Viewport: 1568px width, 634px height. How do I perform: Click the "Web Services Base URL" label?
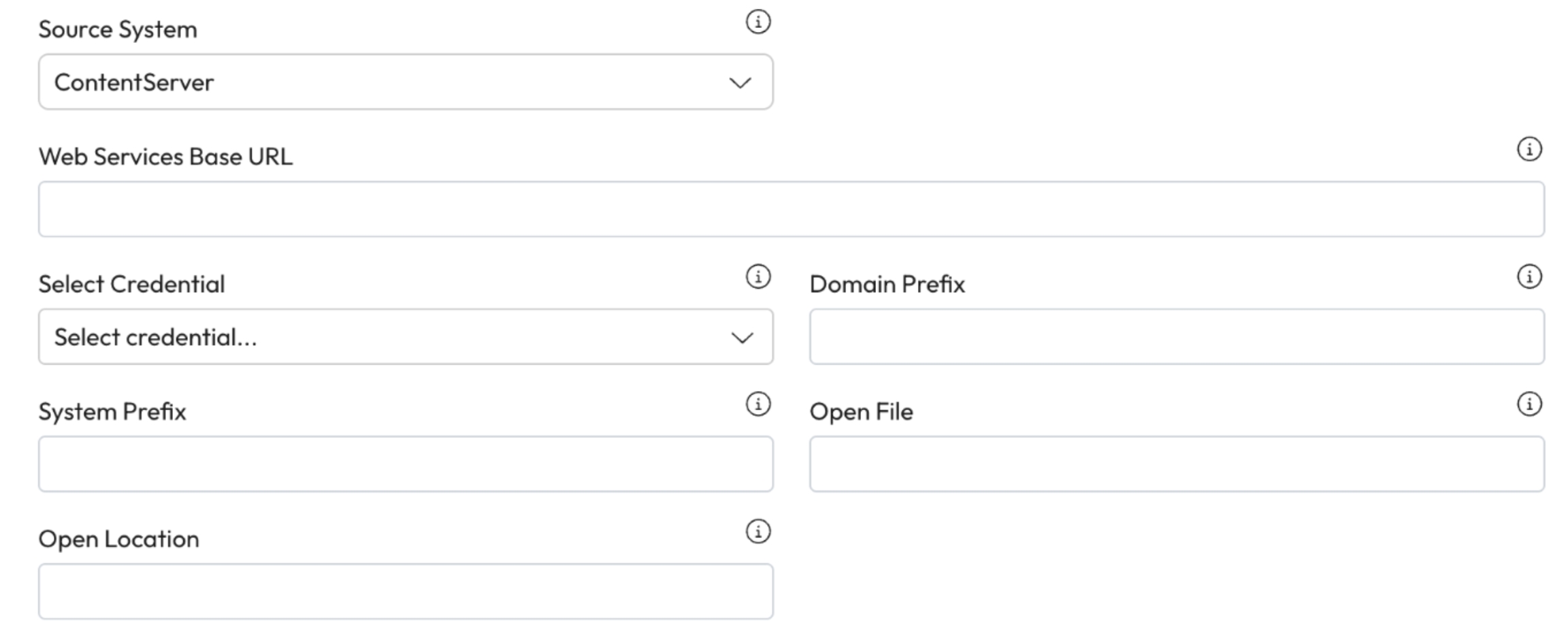pos(165,157)
